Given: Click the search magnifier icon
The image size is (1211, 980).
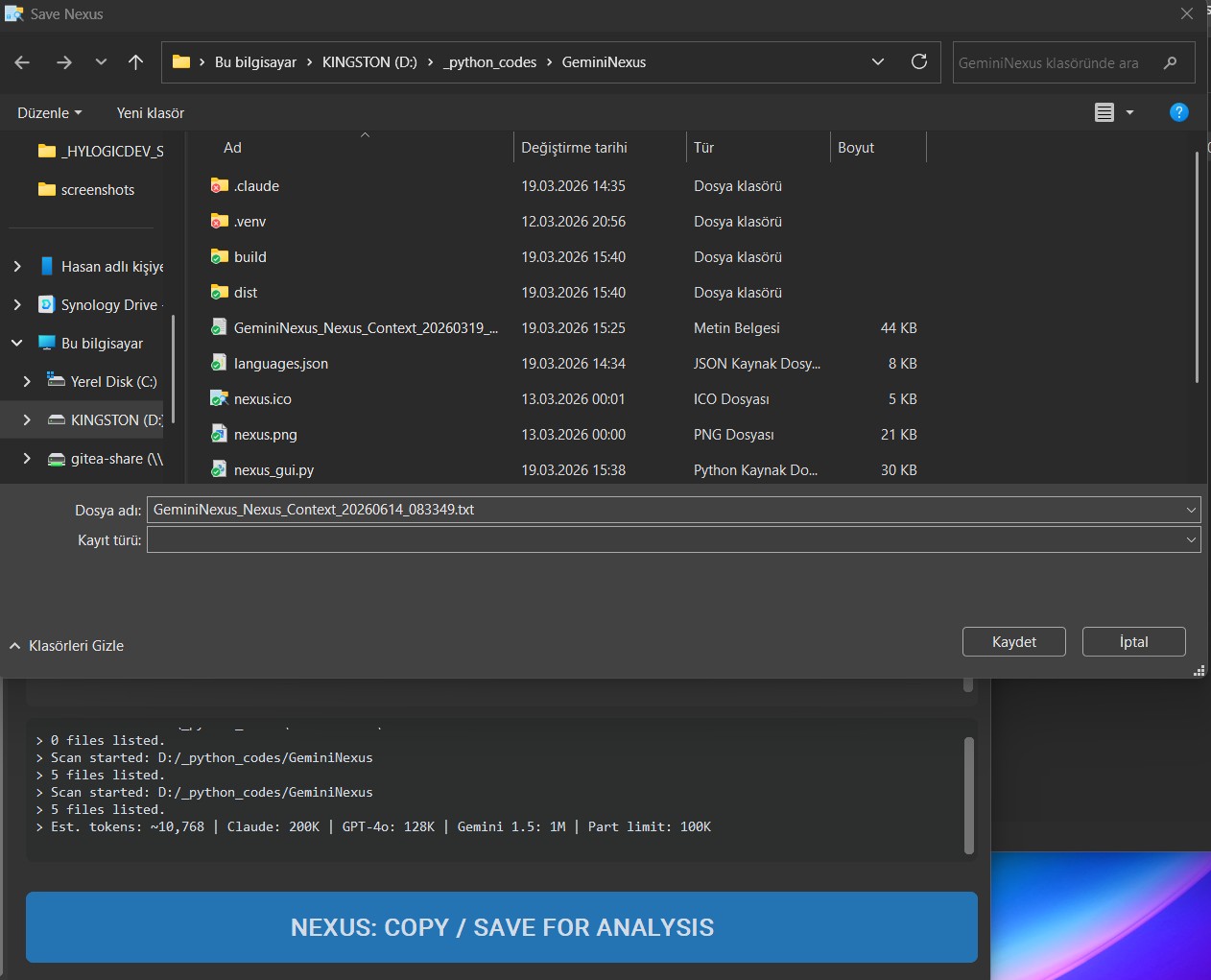Looking at the screenshot, I should (1170, 62).
